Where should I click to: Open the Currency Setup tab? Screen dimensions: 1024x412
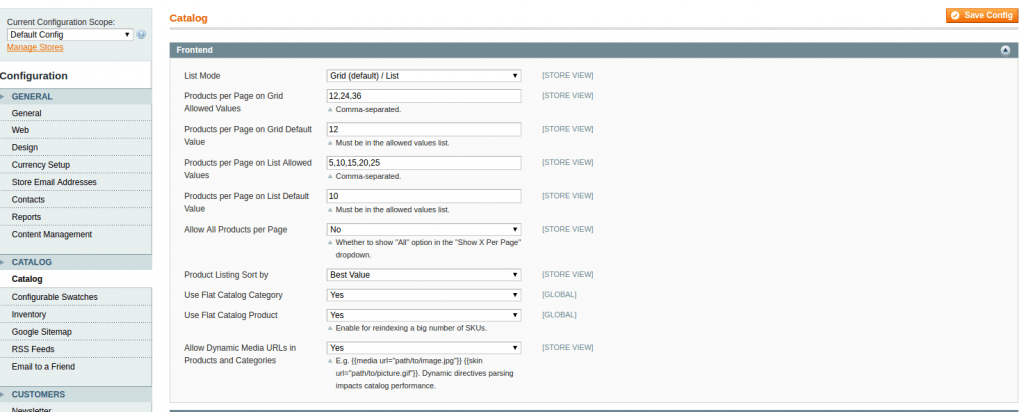76,165
